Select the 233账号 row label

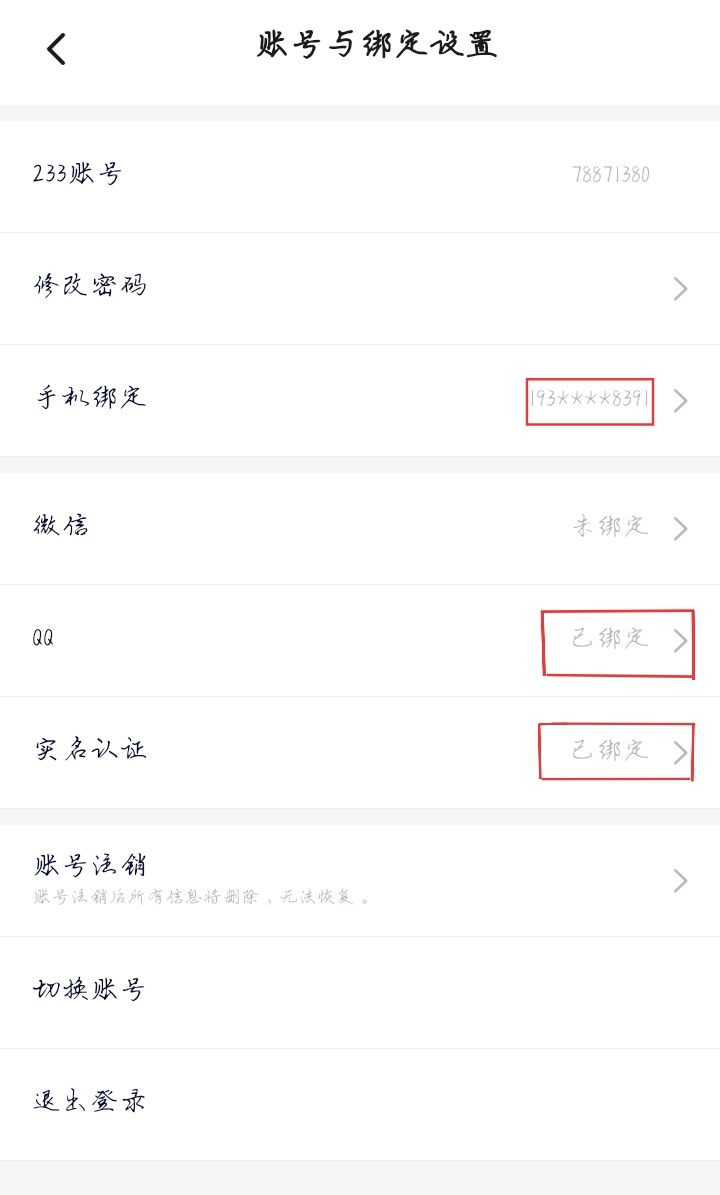tap(77, 175)
